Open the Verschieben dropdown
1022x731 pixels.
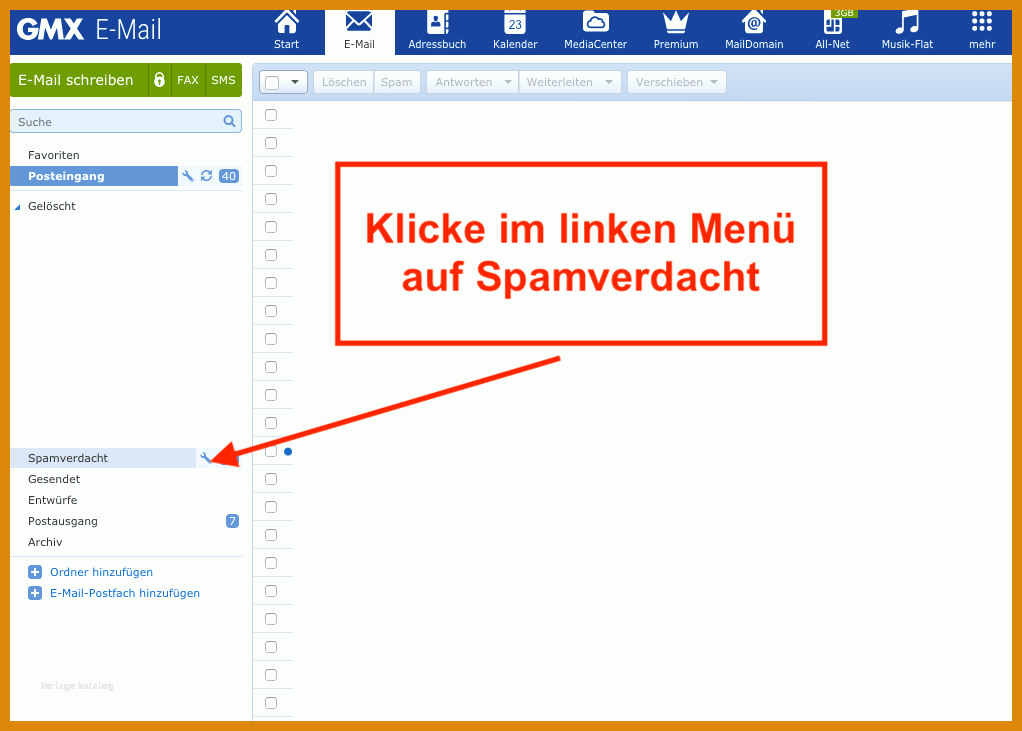coord(677,82)
